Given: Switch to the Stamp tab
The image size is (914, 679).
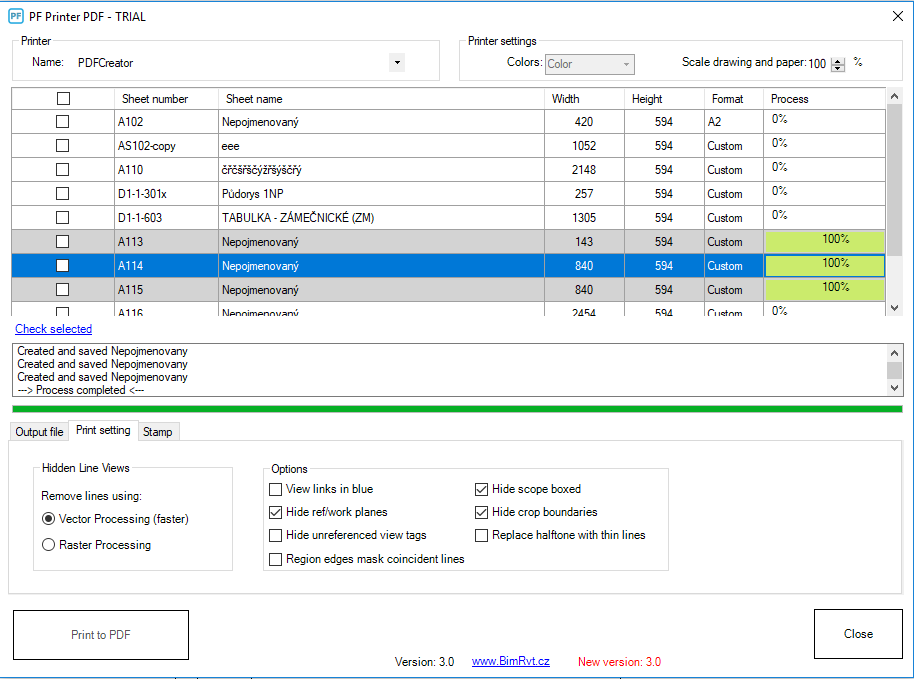Looking at the screenshot, I should point(158,431).
